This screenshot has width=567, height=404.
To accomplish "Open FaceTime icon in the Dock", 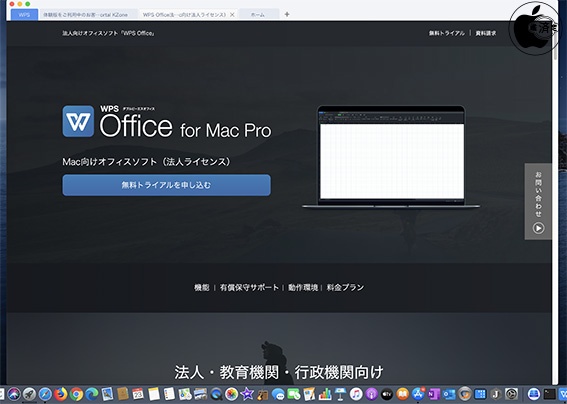I will point(294,394).
